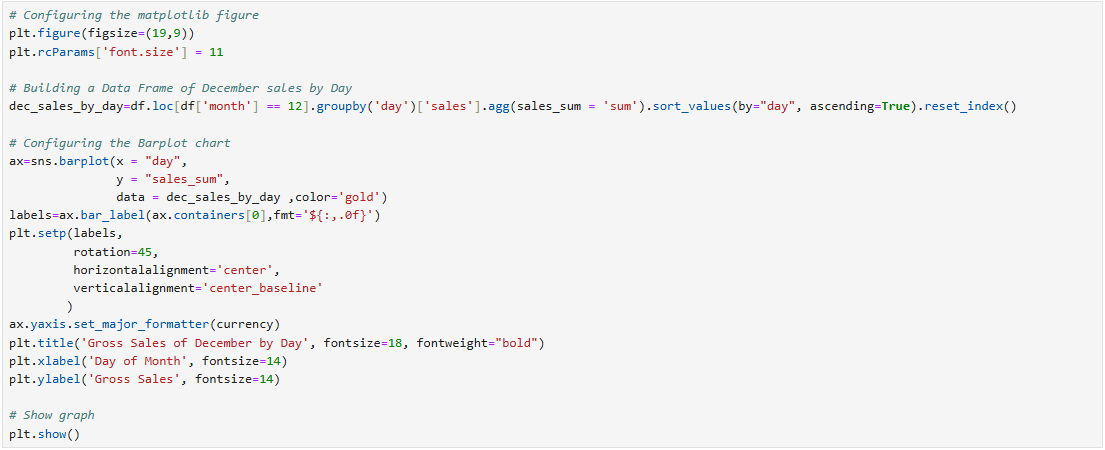The image size is (1105, 450).
Task: Click the comment about Configuring matplotlib figure
Action: (x=134, y=15)
